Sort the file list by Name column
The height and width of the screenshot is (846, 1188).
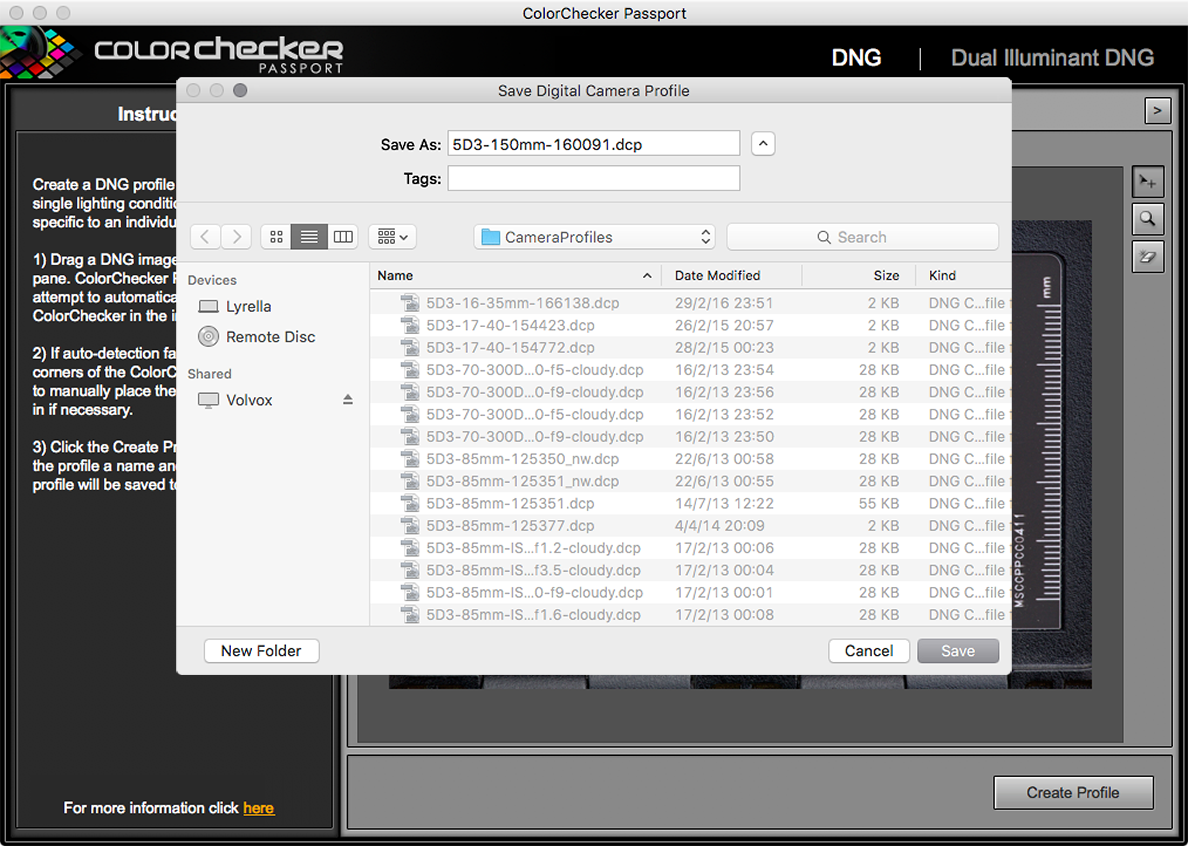515,276
